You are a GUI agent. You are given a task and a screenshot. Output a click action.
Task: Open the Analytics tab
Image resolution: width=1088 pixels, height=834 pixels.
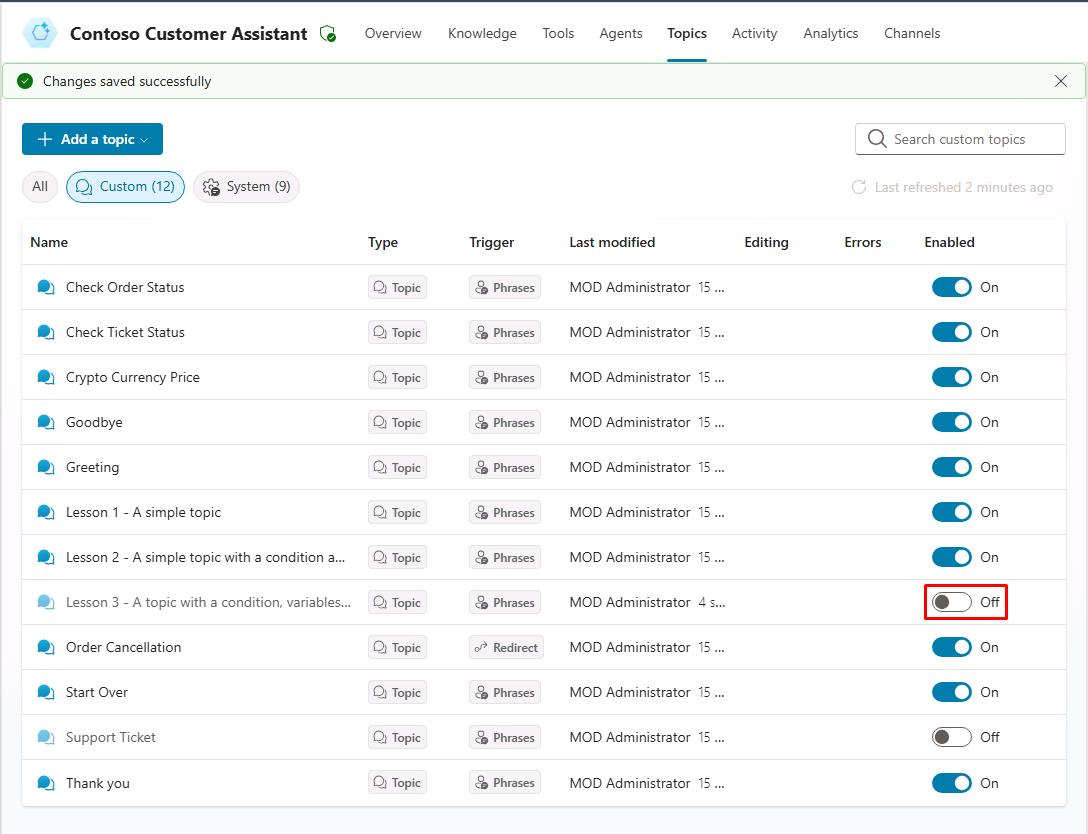(831, 33)
